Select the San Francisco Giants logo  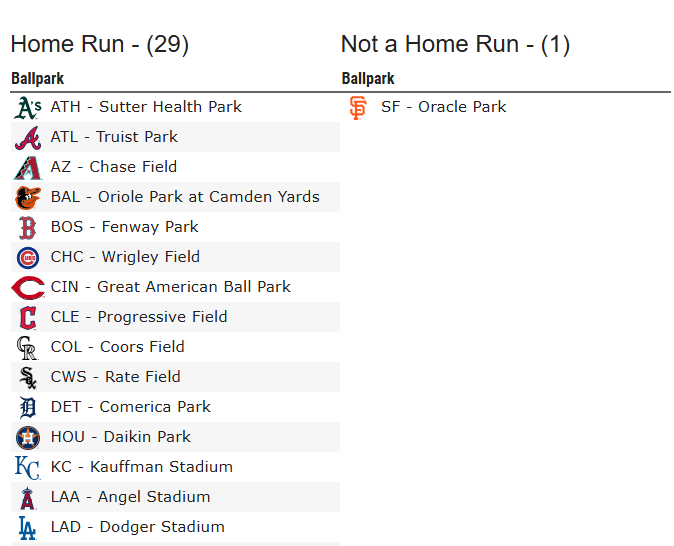tap(358, 107)
